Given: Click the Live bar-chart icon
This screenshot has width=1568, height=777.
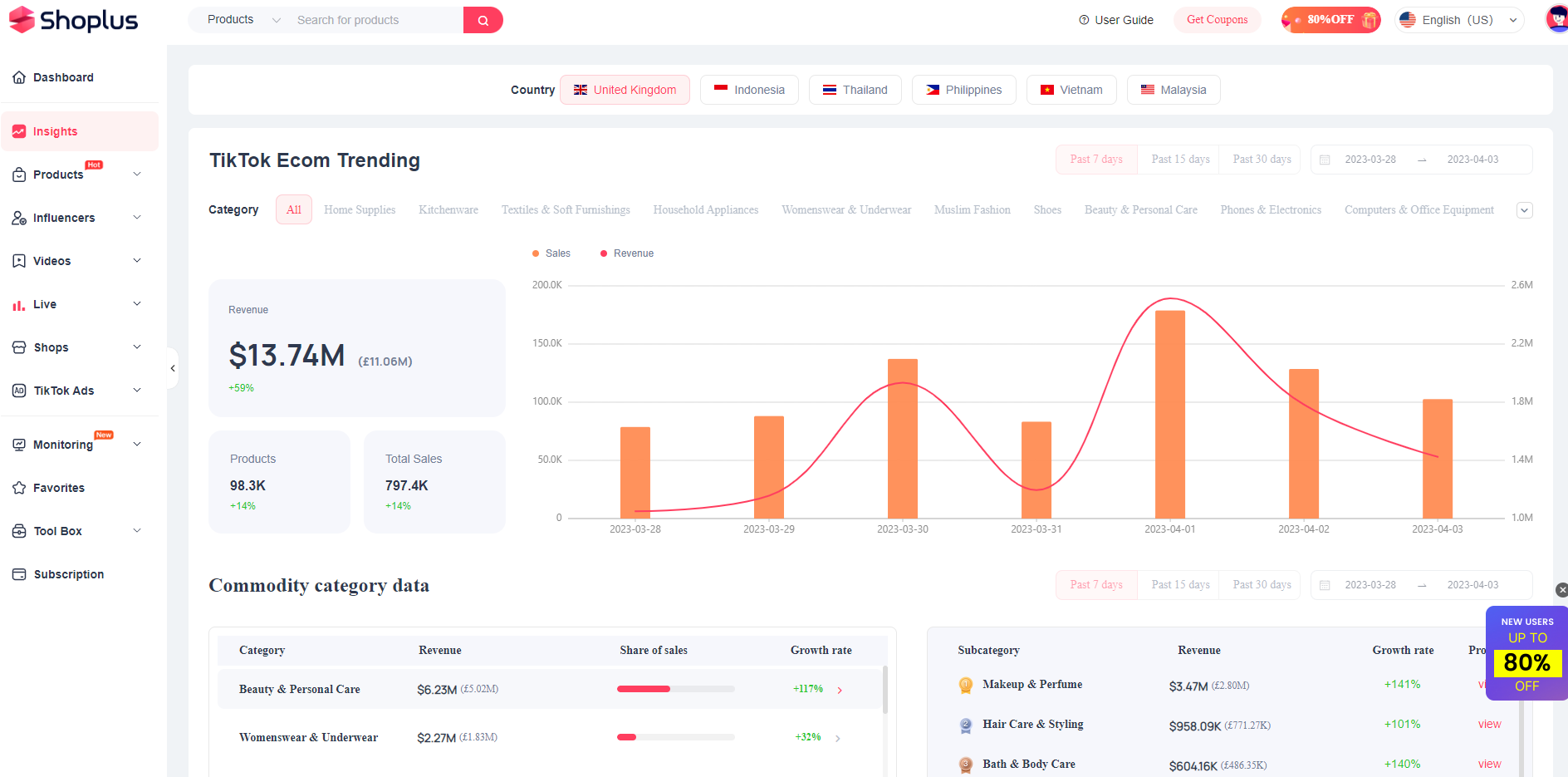Looking at the screenshot, I should [x=19, y=304].
